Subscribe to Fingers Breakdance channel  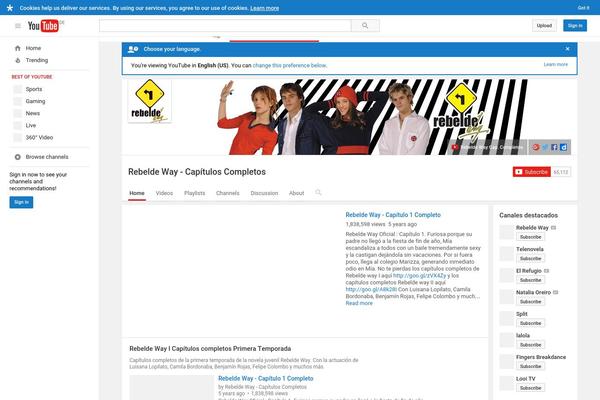[x=530, y=366]
